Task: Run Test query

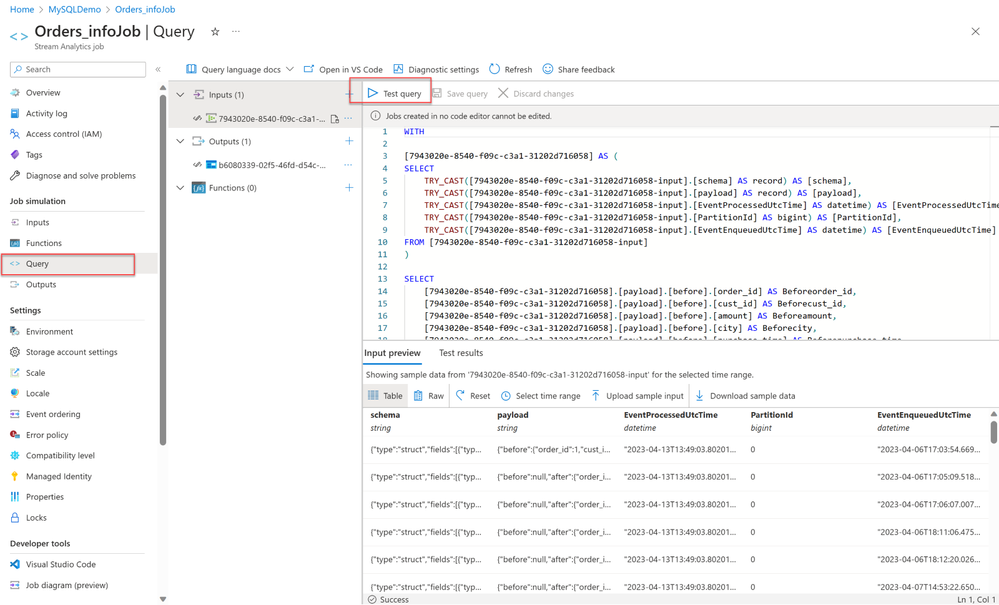Action: click(x=394, y=94)
